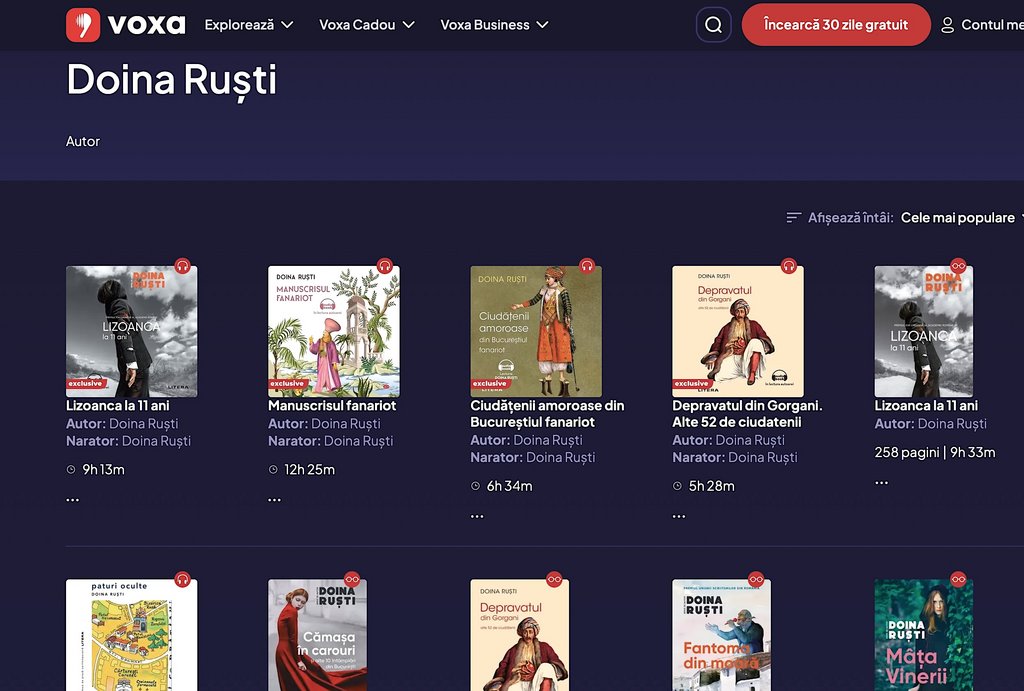Click the clock icon next to 6h 34m
Screen dimensions: 1024x691
(x=475, y=486)
